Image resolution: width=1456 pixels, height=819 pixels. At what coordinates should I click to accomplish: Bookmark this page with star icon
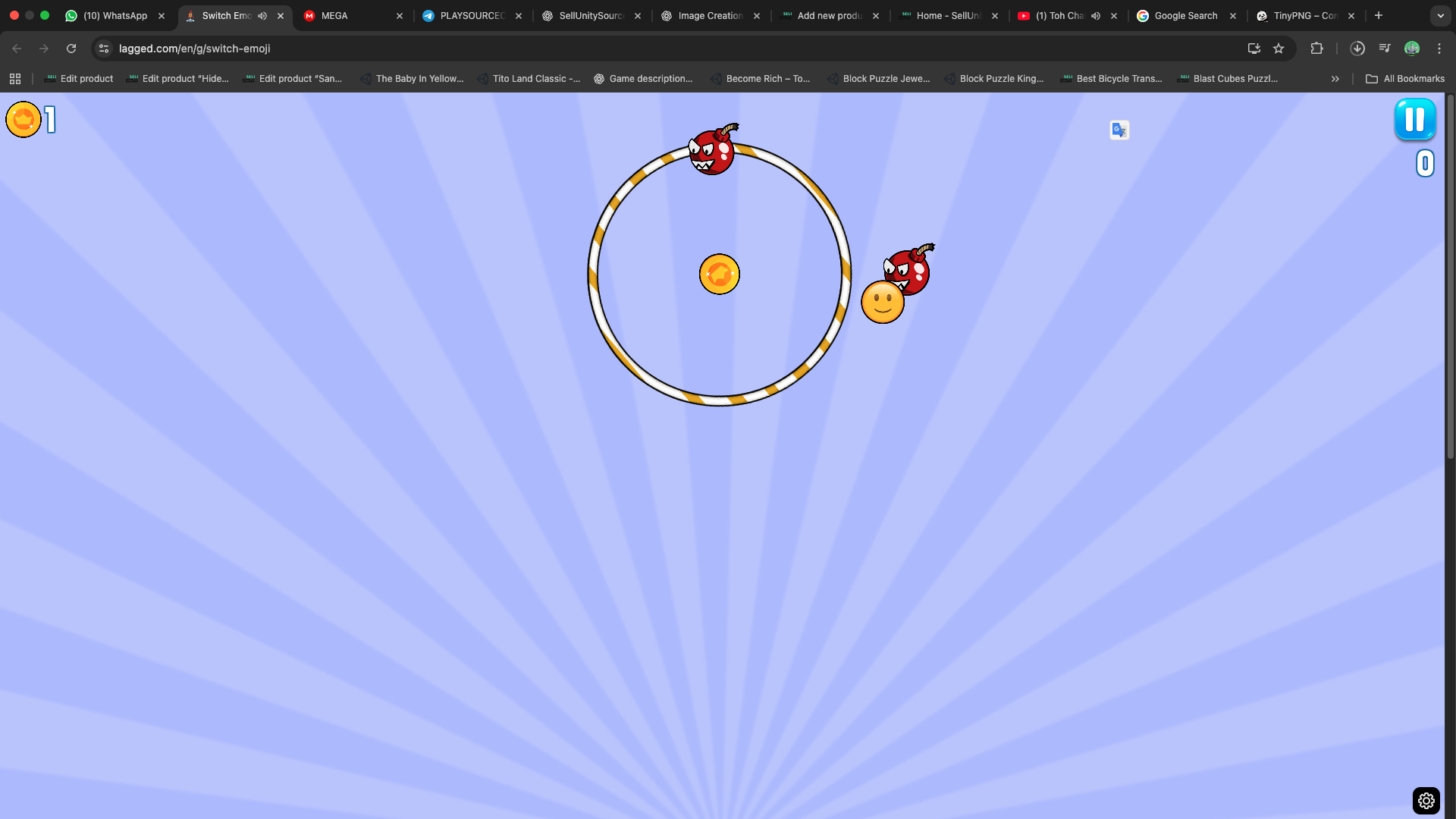point(1279,49)
